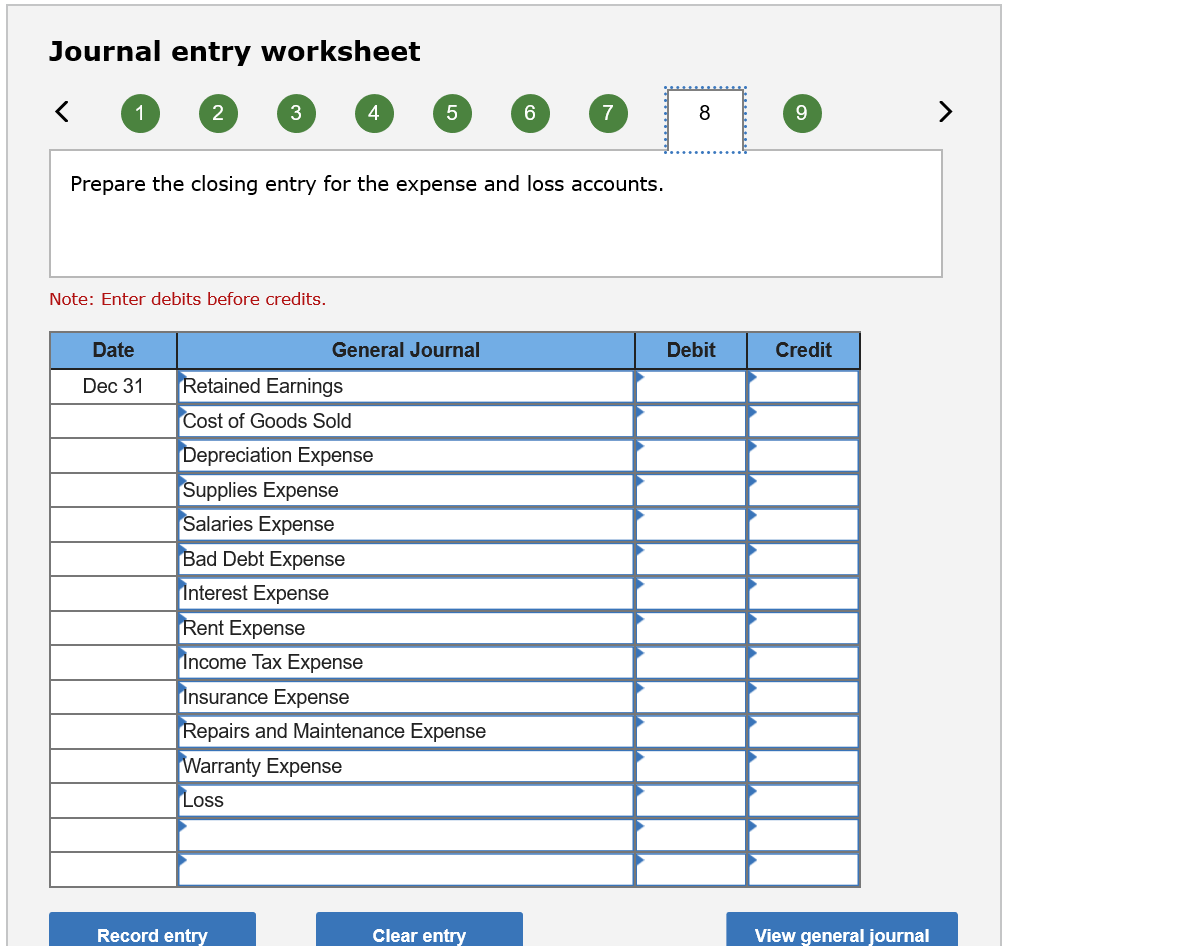Click the Record entry button

point(153,931)
